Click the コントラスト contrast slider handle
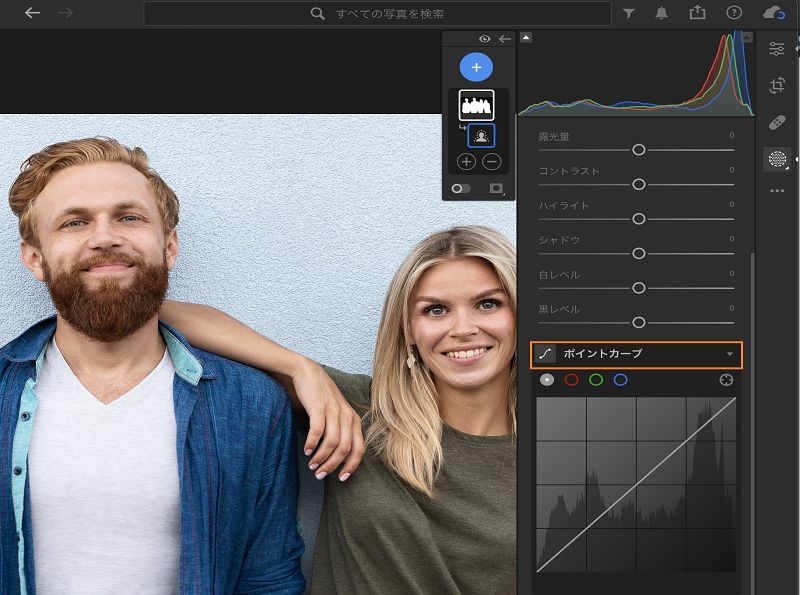This screenshot has height=595, width=800. tap(638, 185)
